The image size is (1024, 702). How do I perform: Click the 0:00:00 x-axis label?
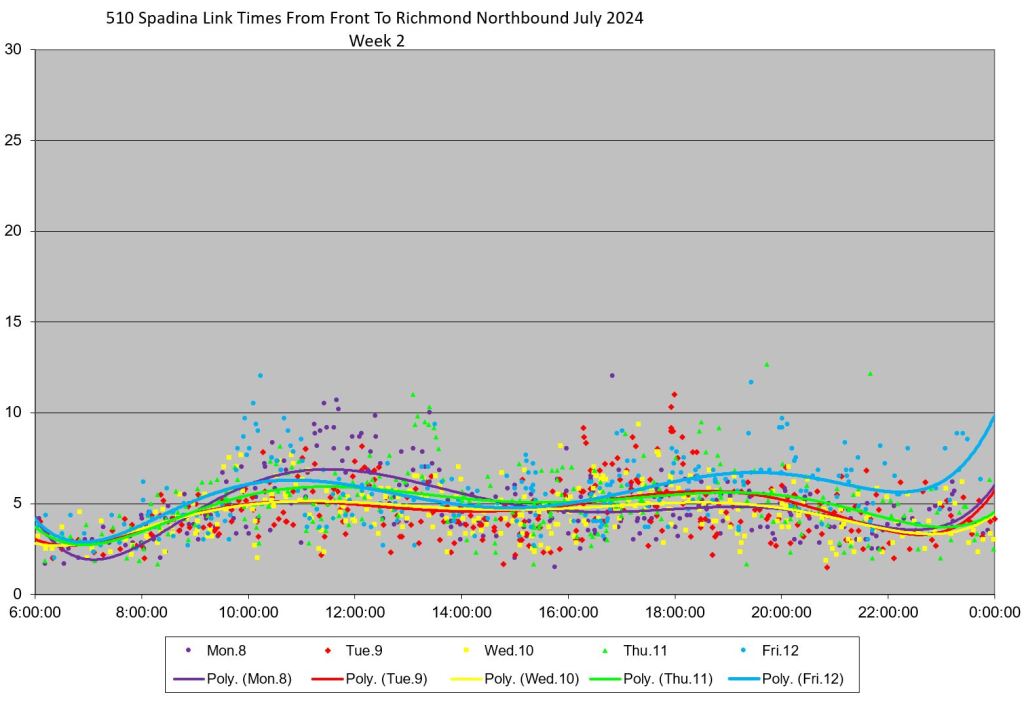[994, 610]
